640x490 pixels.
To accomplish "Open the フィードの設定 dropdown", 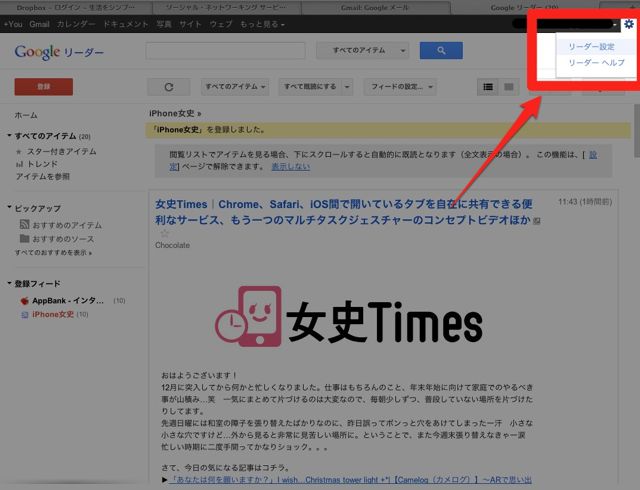I will pyautogui.click(x=400, y=87).
